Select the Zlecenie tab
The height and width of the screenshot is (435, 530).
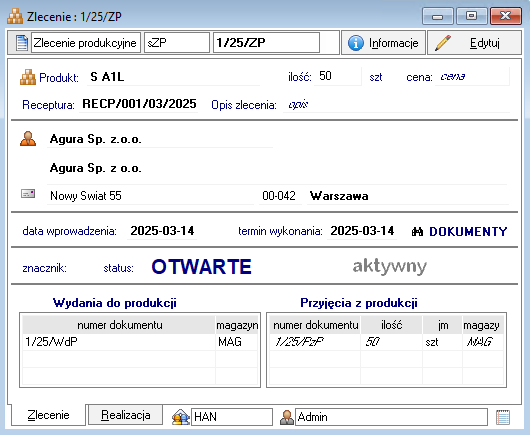tap(48, 415)
